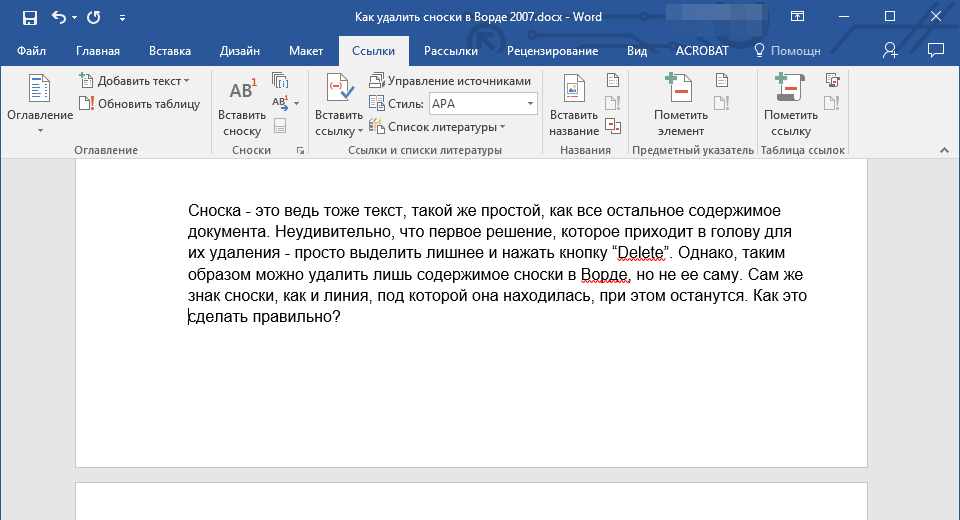Viewport: 960px width, 520px height.
Task: Open the Оглавление table of contents dropdown
Action: [x=40, y=108]
